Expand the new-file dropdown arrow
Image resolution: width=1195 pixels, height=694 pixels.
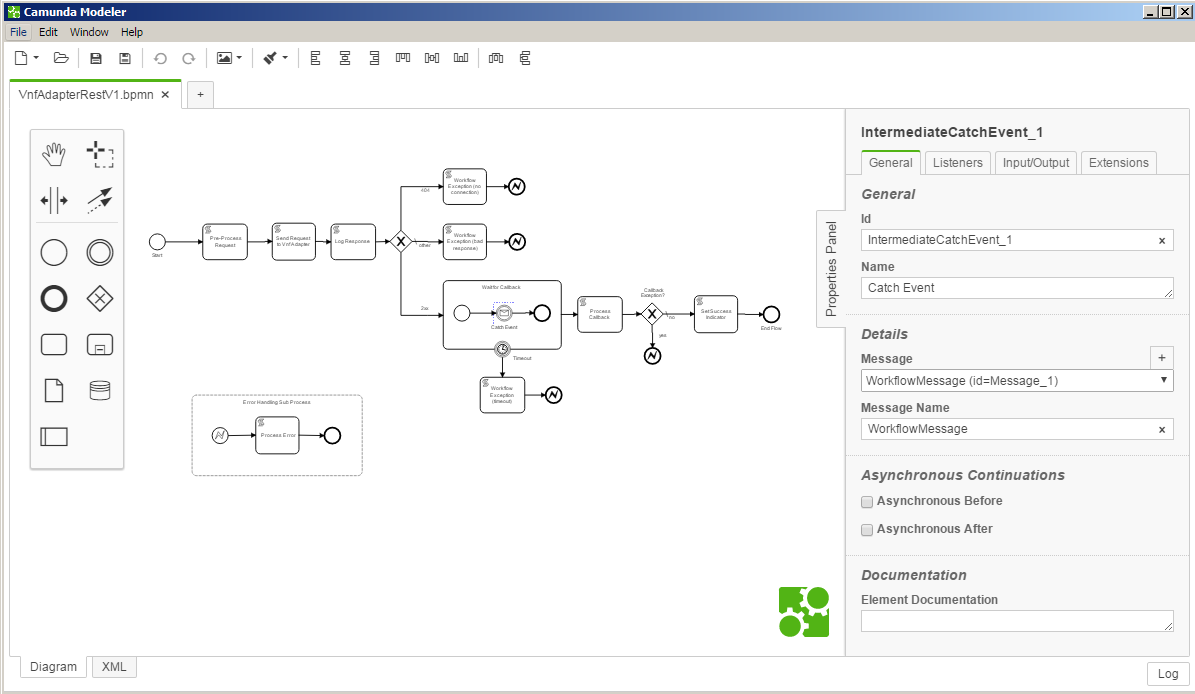(x=36, y=58)
